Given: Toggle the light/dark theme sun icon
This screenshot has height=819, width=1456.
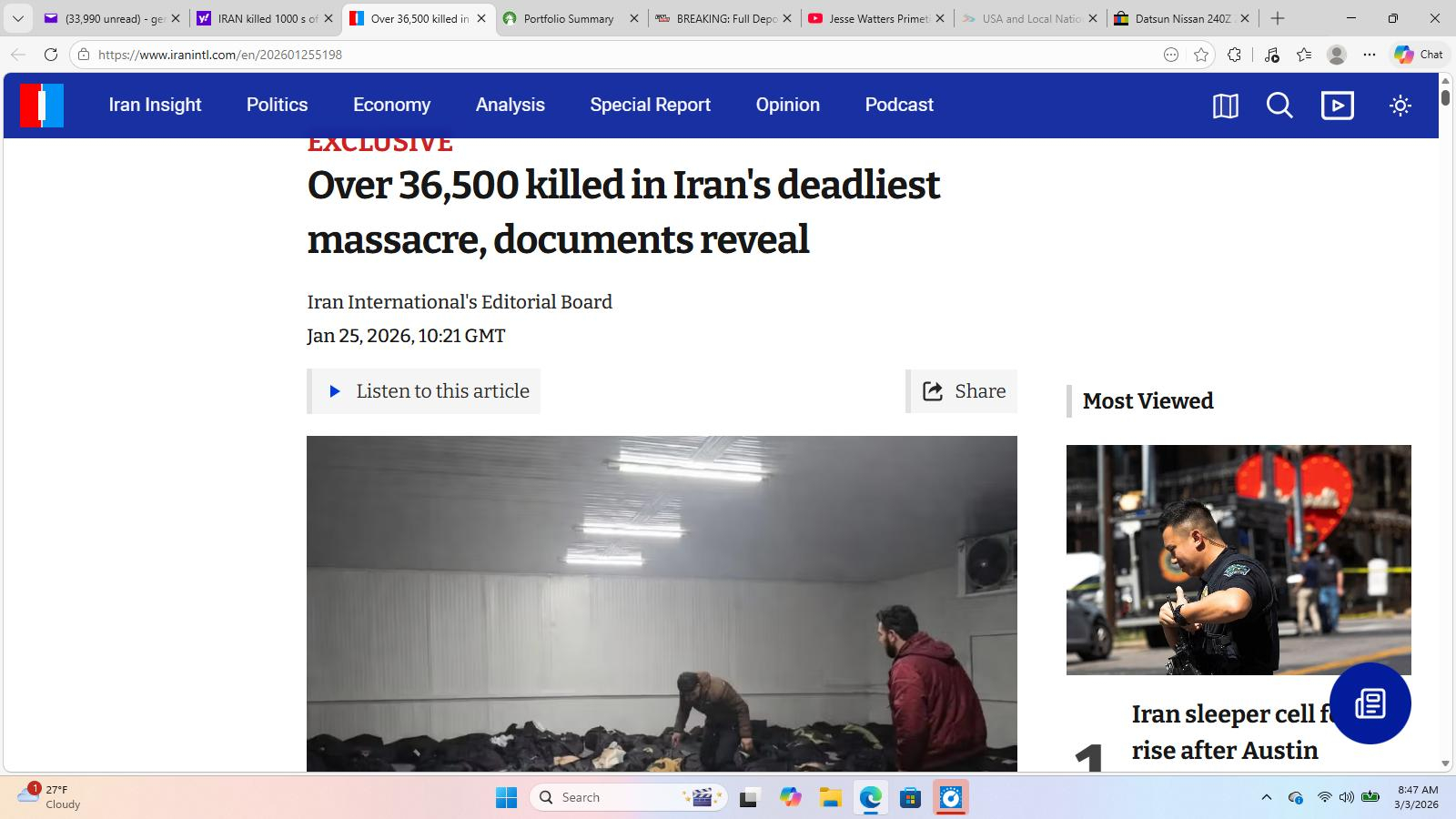Looking at the screenshot, I should [1400, 106].
